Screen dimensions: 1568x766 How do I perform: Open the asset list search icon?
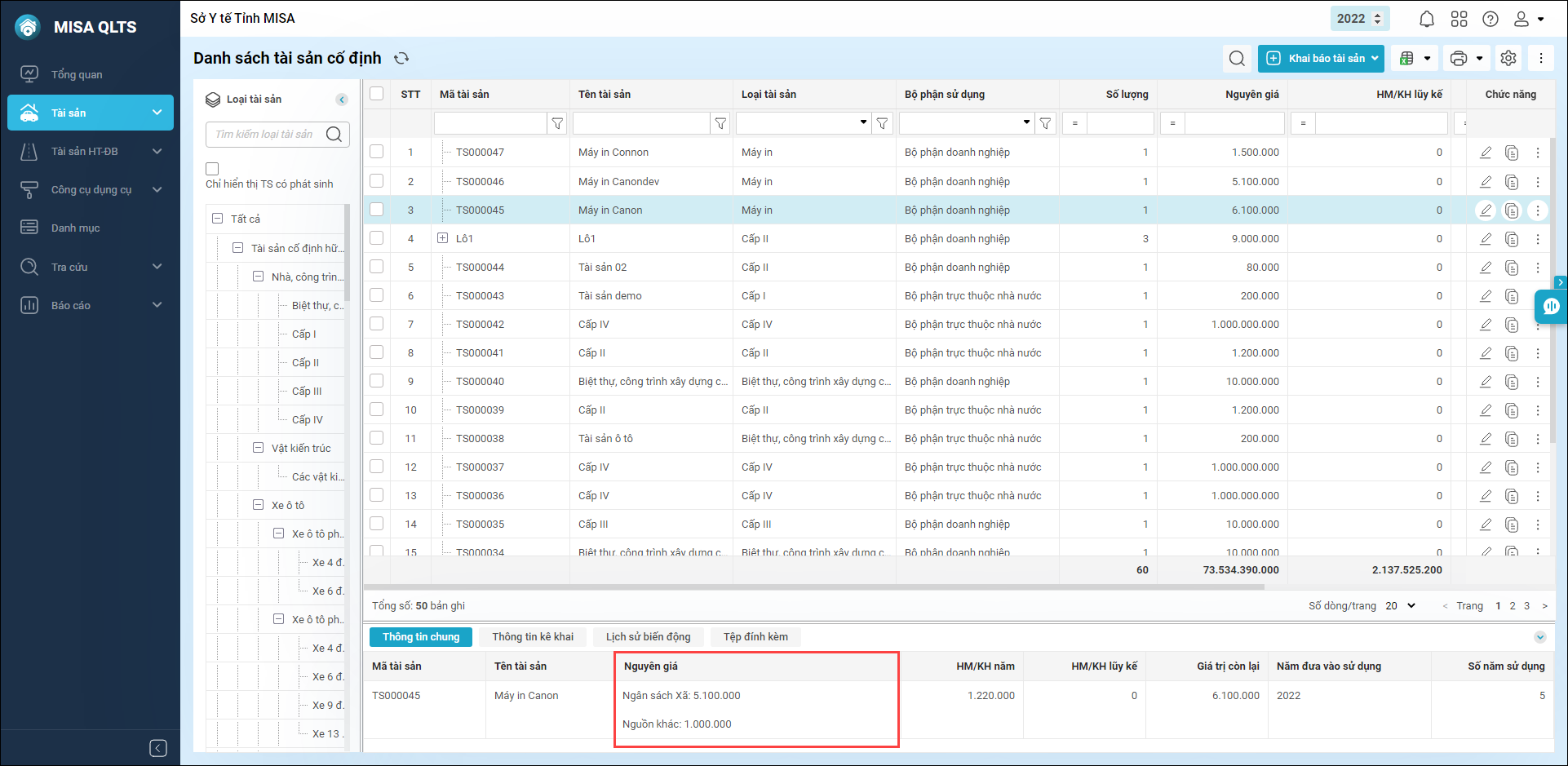coord(1237,58)
